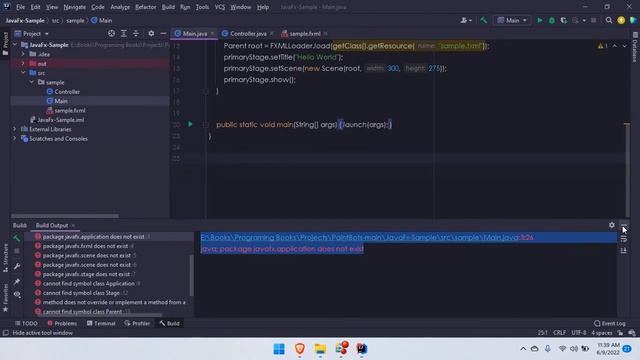The image size is (640, 360).
Task: Open the Project view selector dropdown
Action: coord(31,33)
